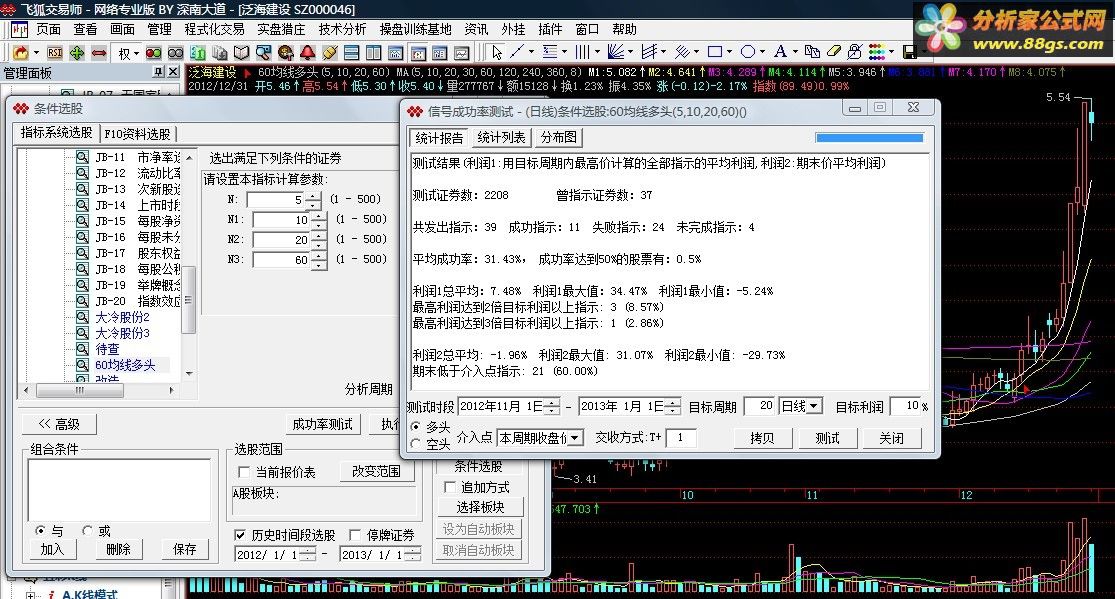The image size is (1115, 599).
Task: Click the eraser tool icon
Action: coord(834,52)
